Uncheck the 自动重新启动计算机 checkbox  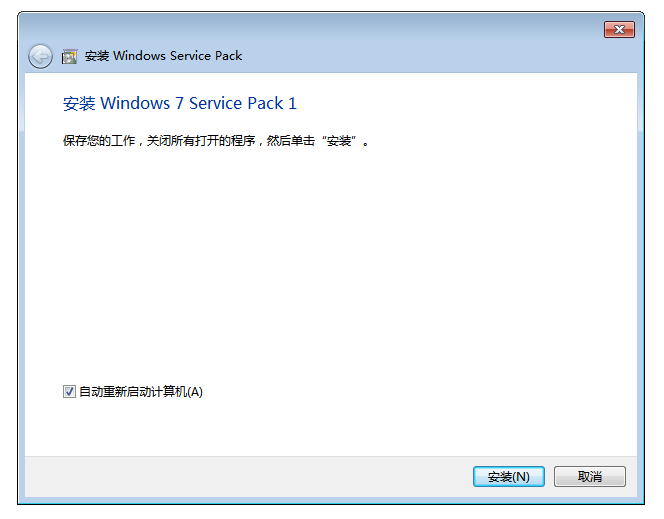69,392
